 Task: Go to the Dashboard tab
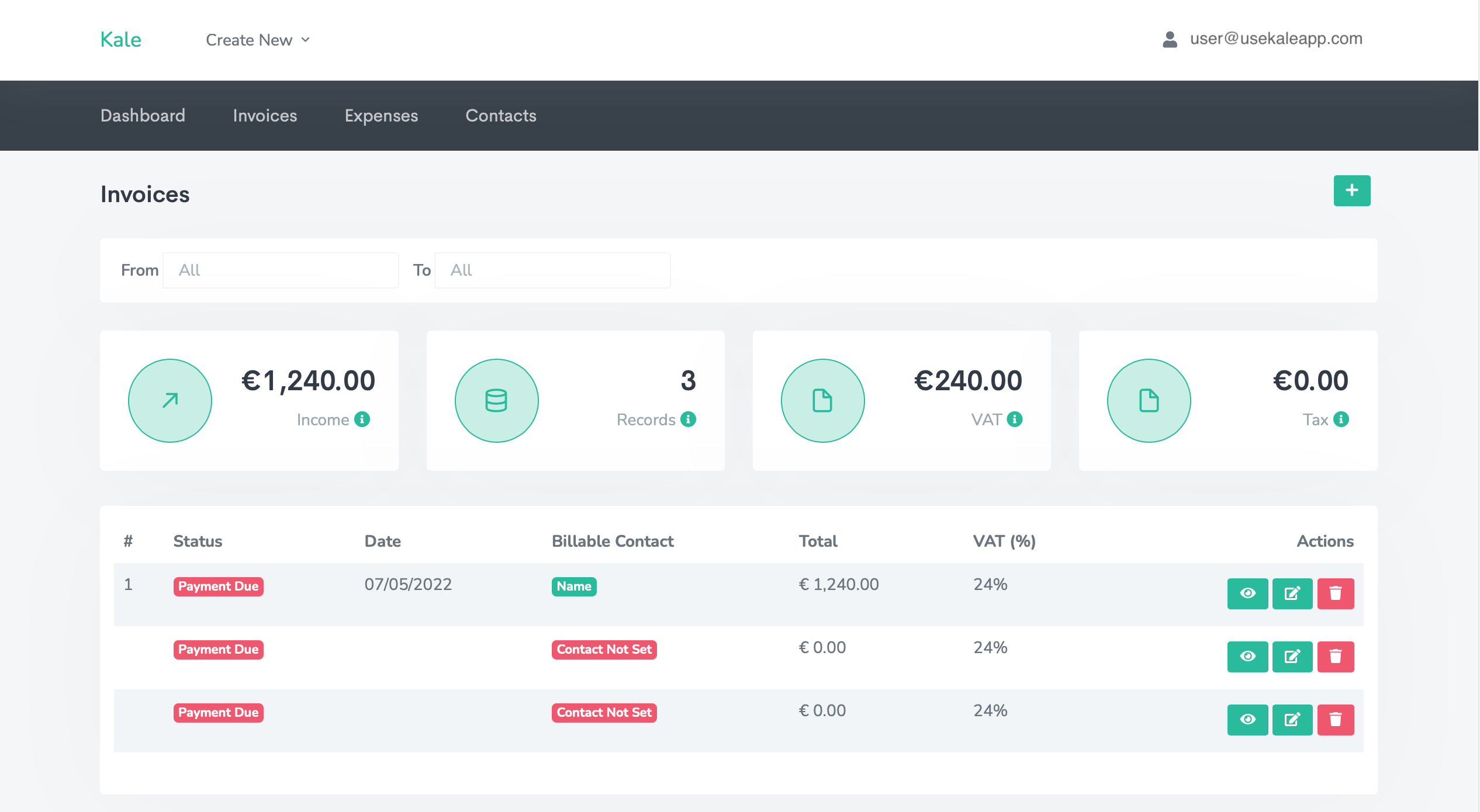pos(143,116)
